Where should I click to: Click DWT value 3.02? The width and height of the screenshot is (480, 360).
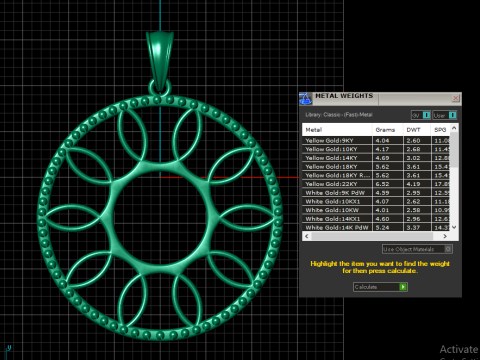point(413,158)
